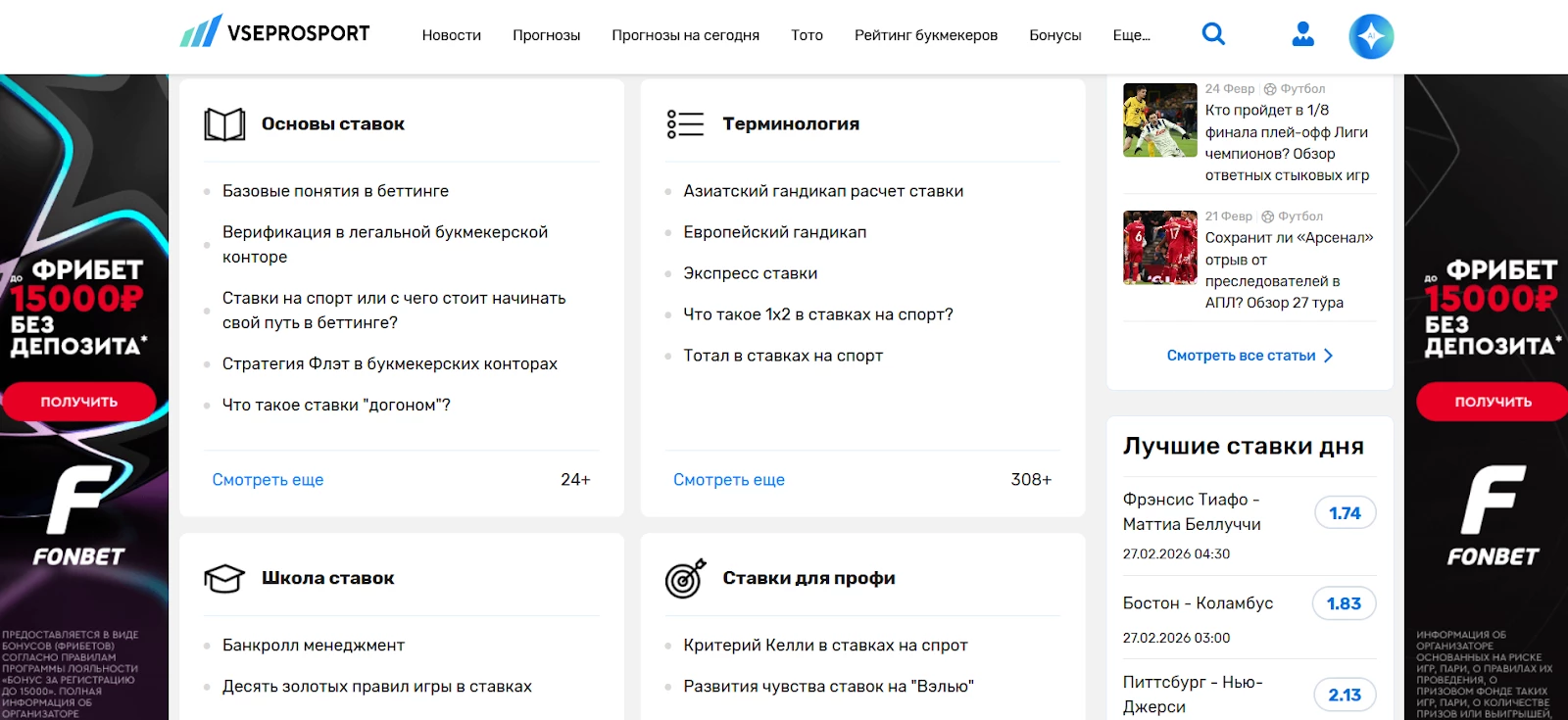1568x720 pixels.
Task: Open Экспресс ставки article
Action: [751, 273]
